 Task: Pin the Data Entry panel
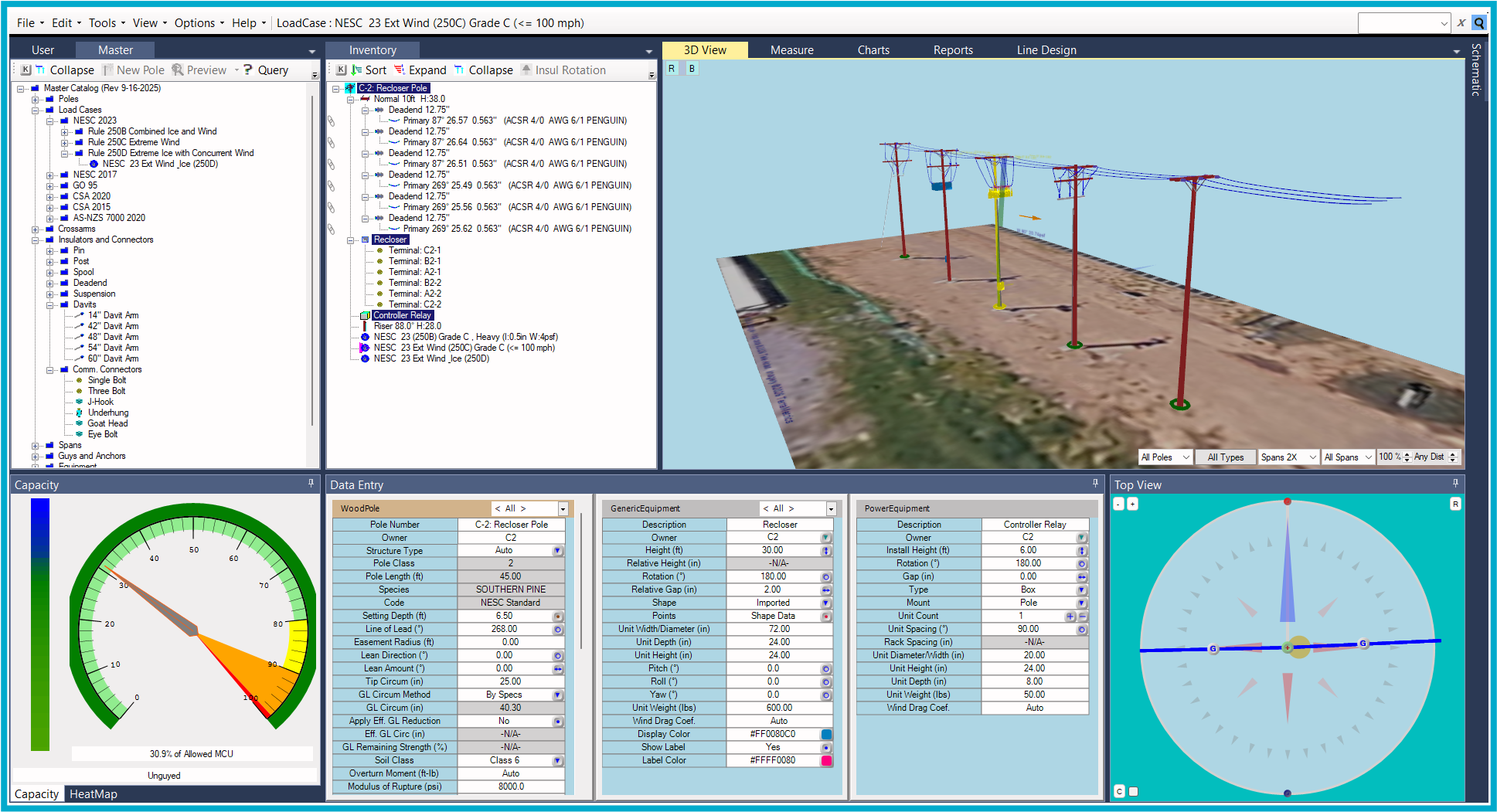click(x=1095, y=484)
